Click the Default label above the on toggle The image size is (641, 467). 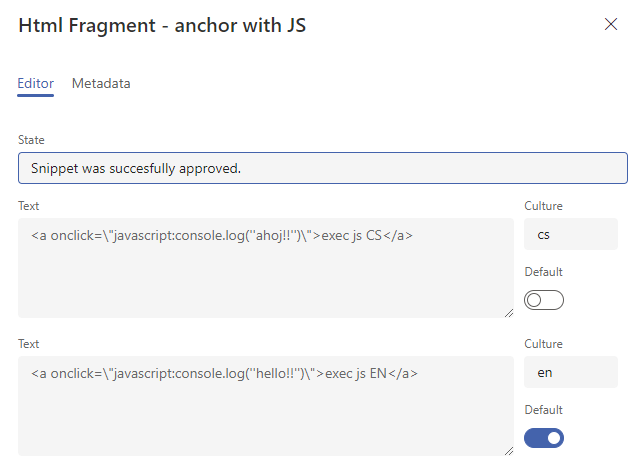tap(543, 410)
